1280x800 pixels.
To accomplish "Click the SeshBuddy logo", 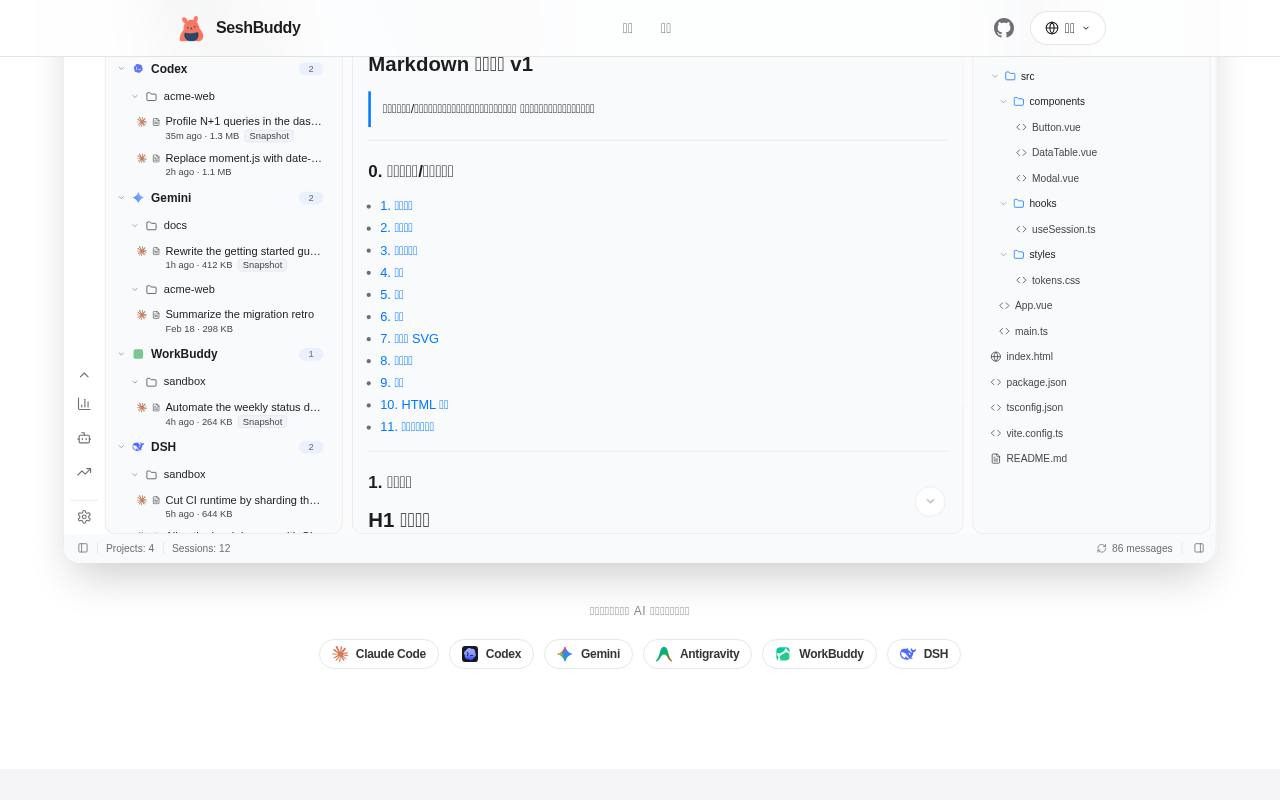I will [239, 28].
